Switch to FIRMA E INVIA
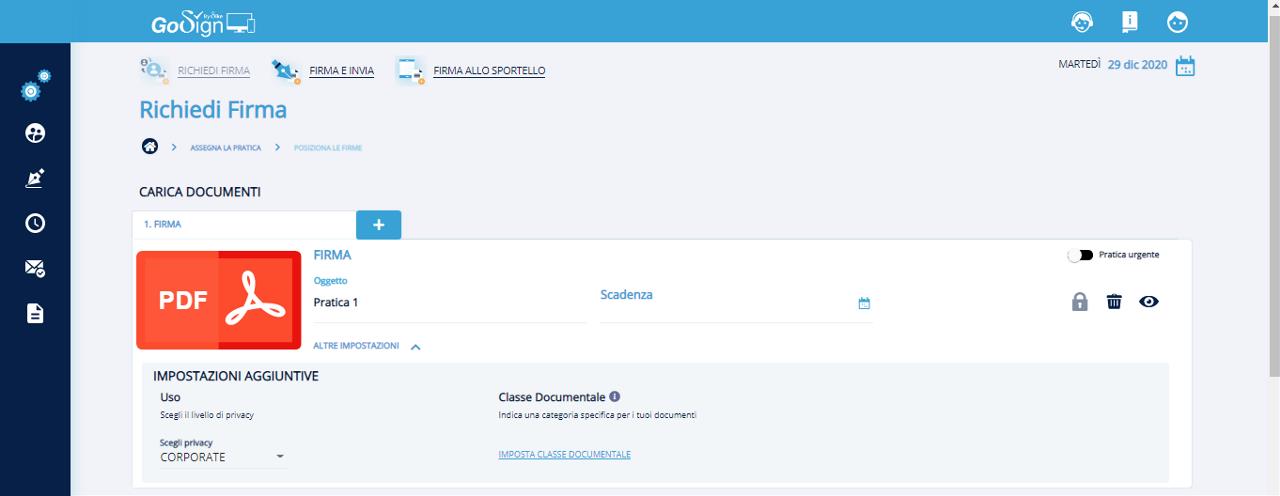 pos(341,71)
